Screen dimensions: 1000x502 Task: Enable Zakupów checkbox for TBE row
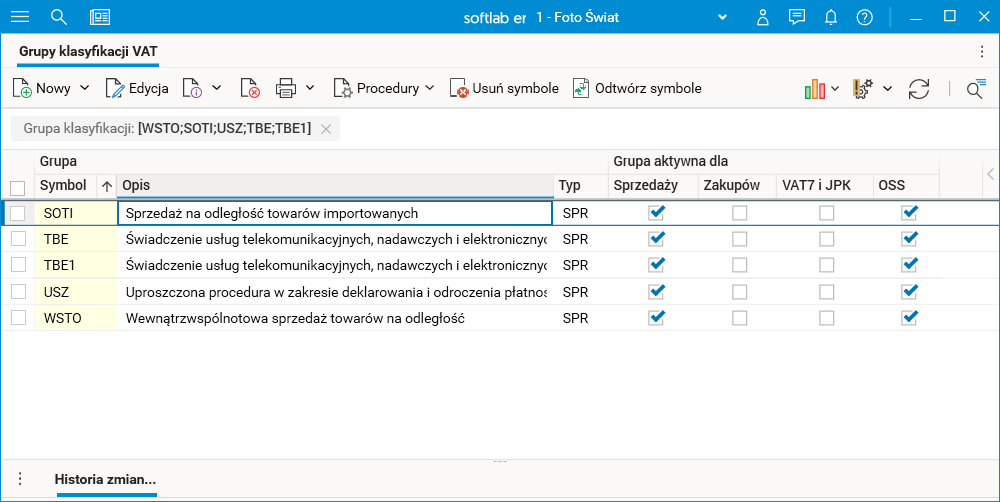tap(739, 239)
